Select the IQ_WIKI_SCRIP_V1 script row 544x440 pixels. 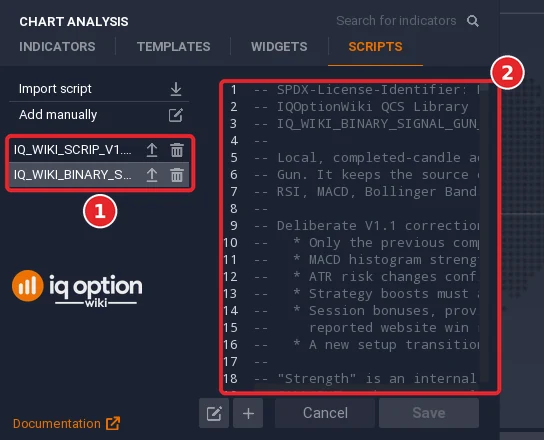tap(99, 150)
